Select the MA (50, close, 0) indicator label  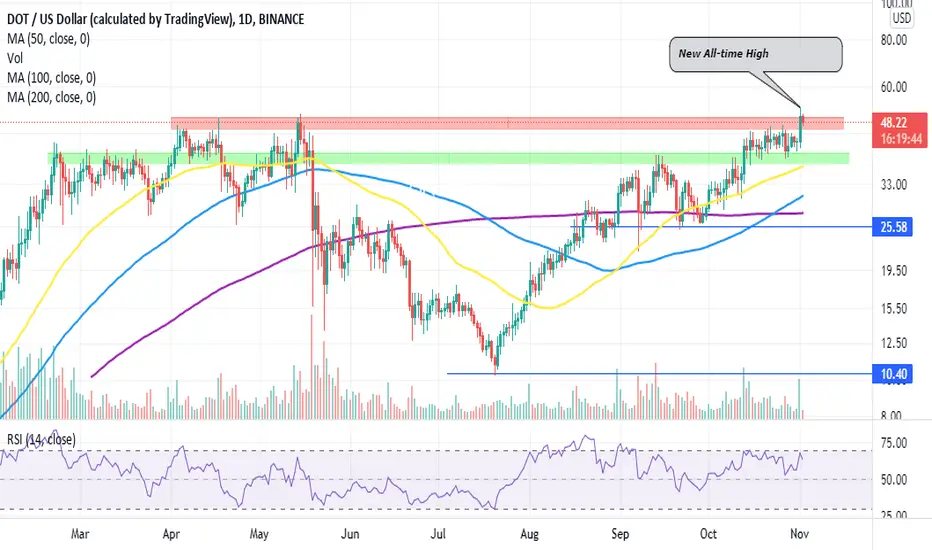coord(49,39)
